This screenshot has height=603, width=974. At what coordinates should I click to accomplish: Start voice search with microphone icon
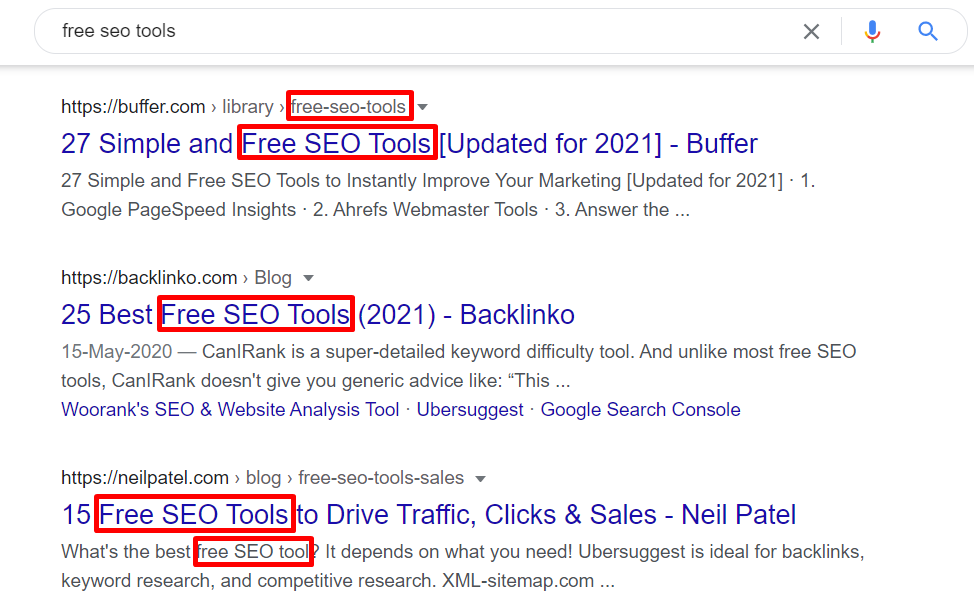(872, 31)
